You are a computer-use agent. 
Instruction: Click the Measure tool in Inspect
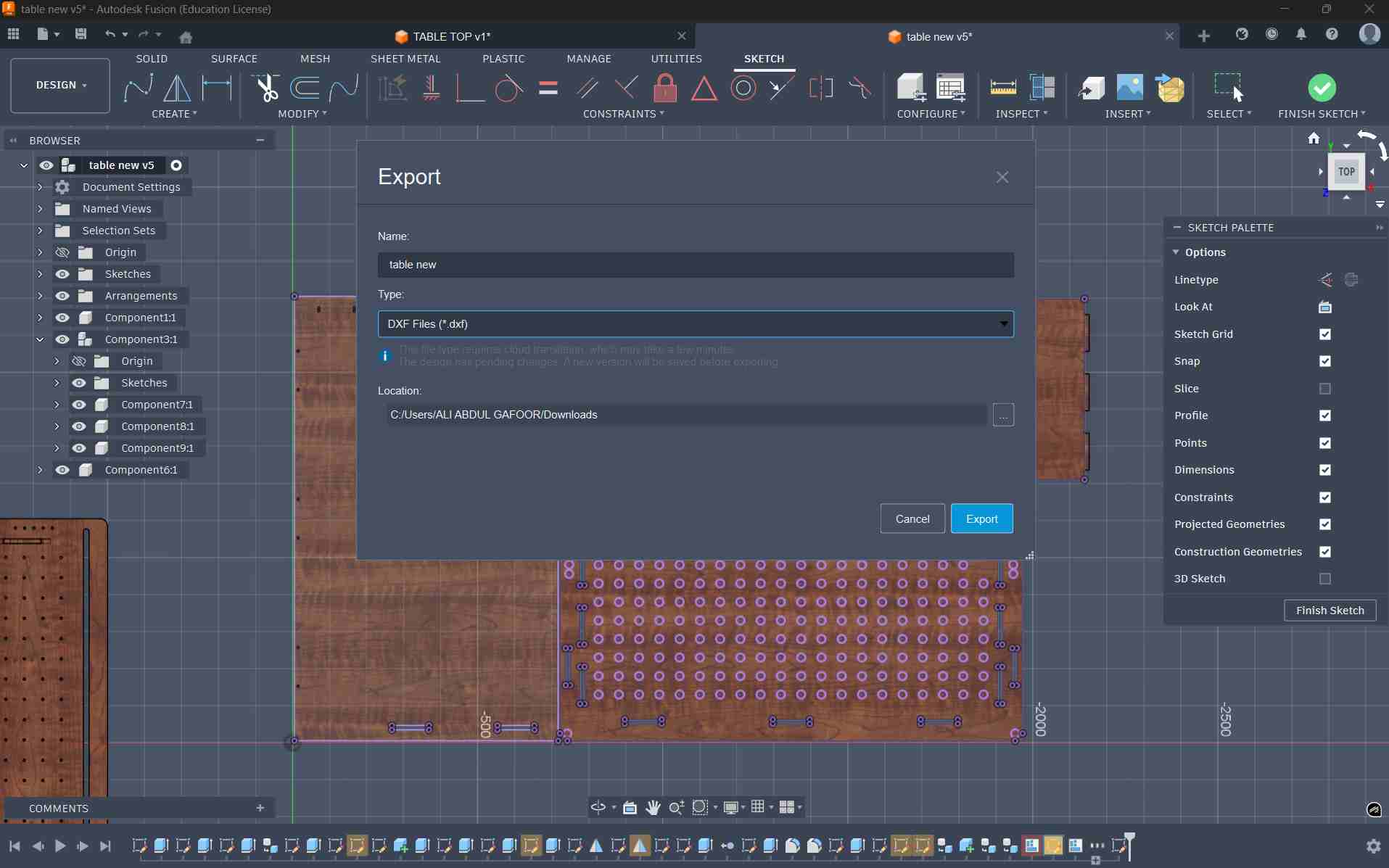tap(1002, 88)
